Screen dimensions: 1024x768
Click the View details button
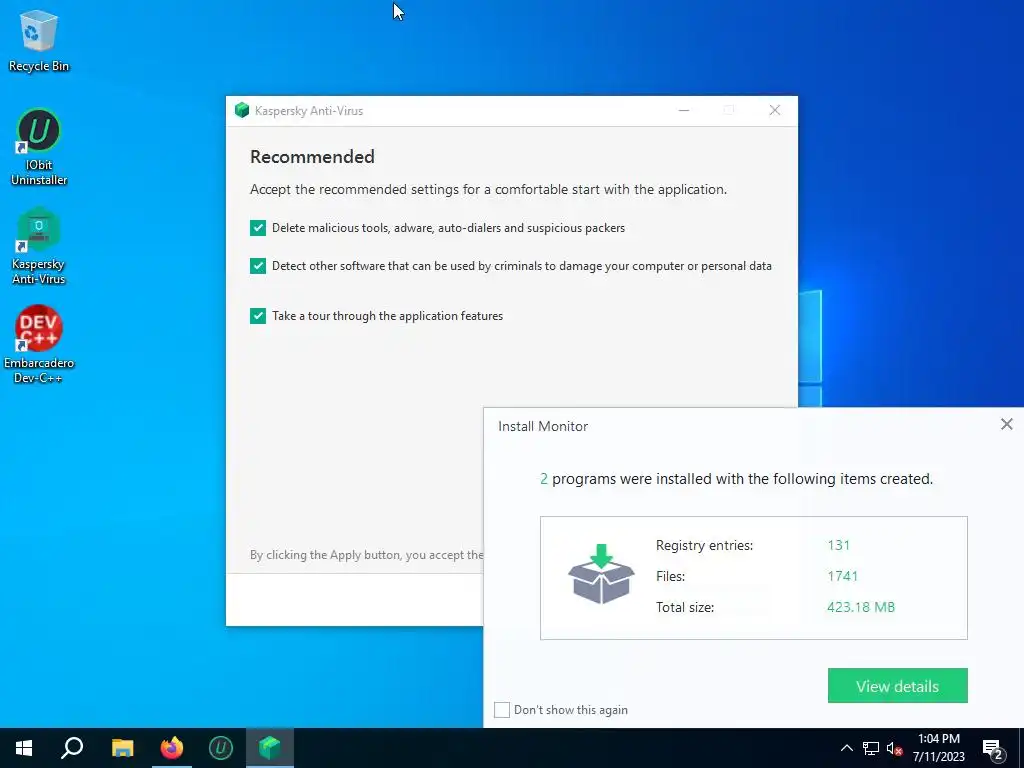tap(897, 686)
